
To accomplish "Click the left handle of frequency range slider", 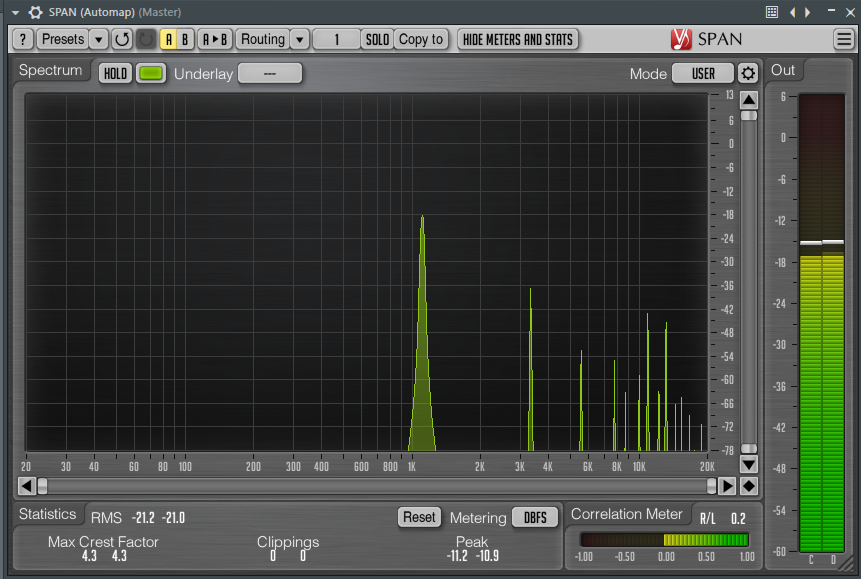I will (x=42, y=486).
